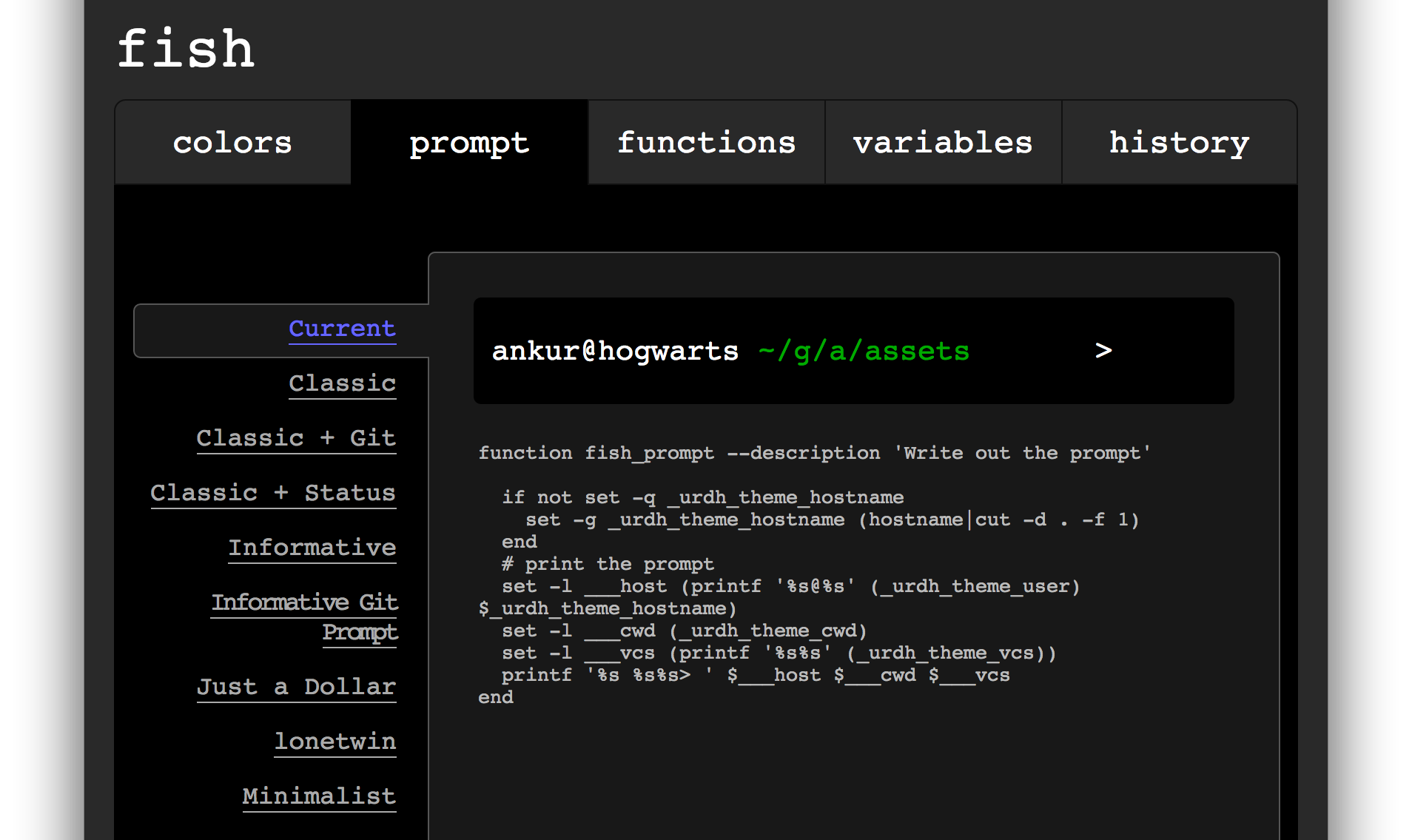Image resolution: width=1412 pixels, height=840 pixels.
Task: Choose the Classic prompt style
Action: tap(343, 383)
